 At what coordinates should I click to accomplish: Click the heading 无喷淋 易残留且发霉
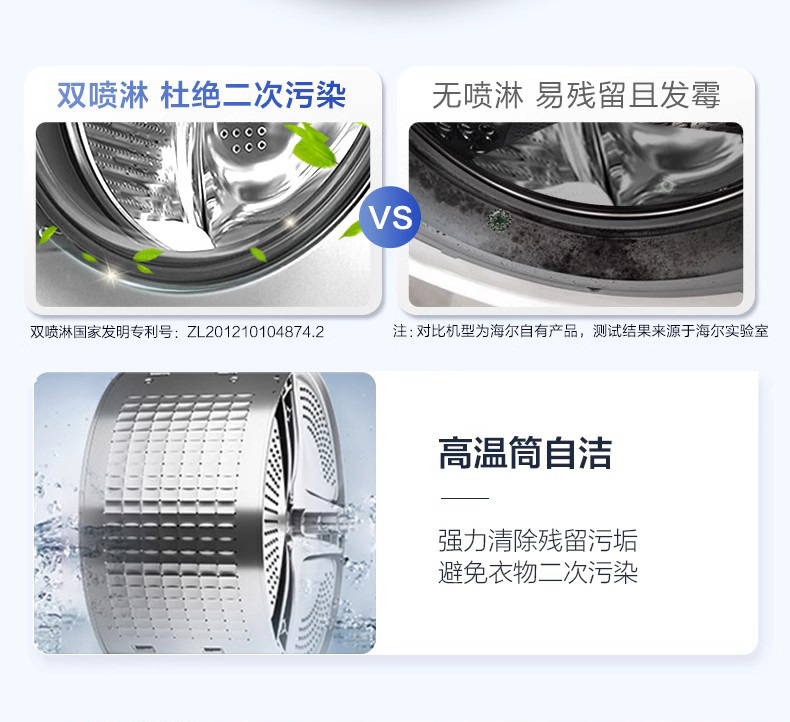(576, 95)
